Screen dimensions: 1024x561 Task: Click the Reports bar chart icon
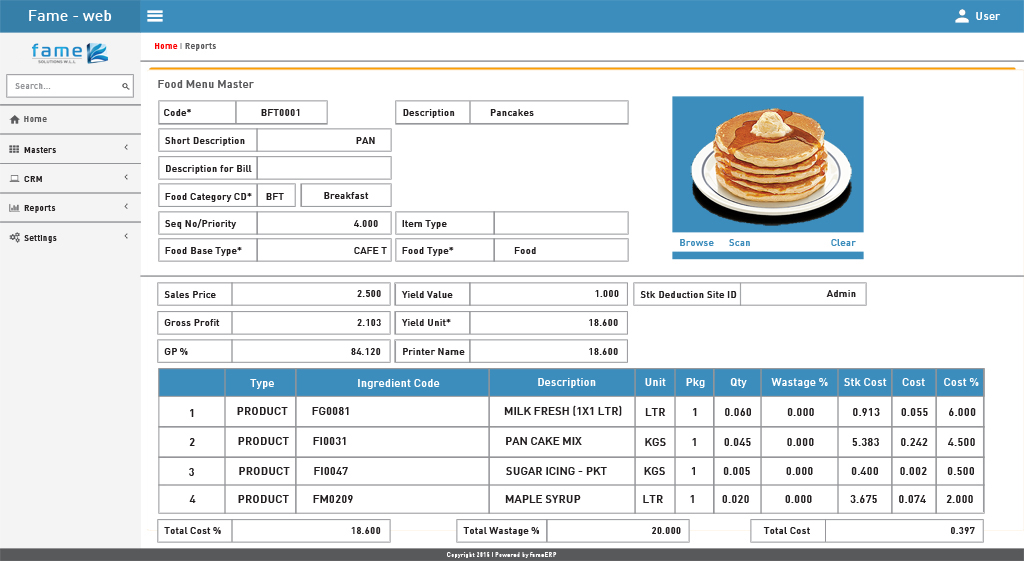(x=14, y=208)
